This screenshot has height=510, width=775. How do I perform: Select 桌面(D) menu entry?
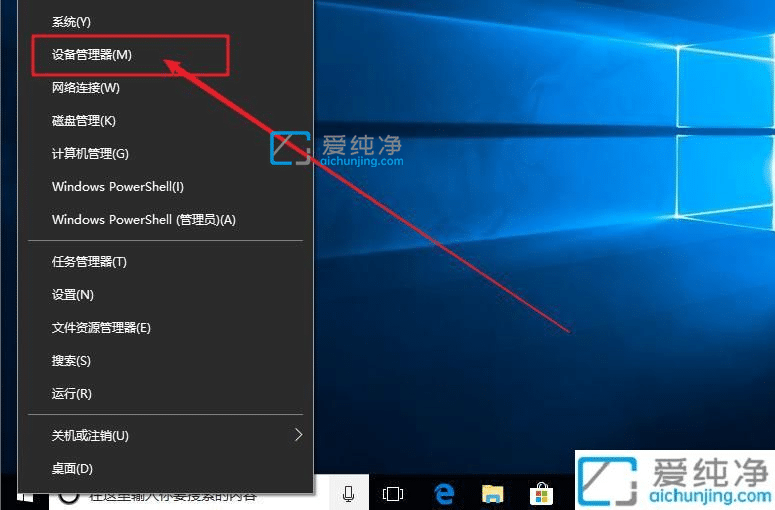point(166,468)
